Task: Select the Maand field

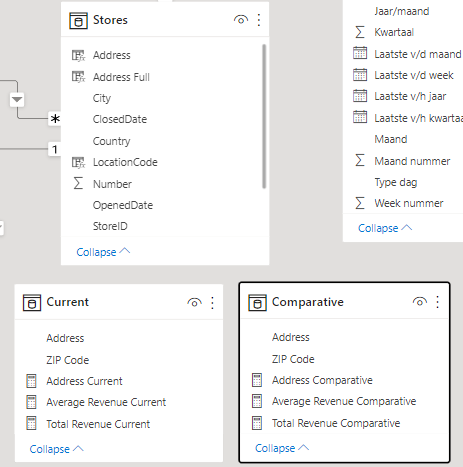Action: point(391,139)
